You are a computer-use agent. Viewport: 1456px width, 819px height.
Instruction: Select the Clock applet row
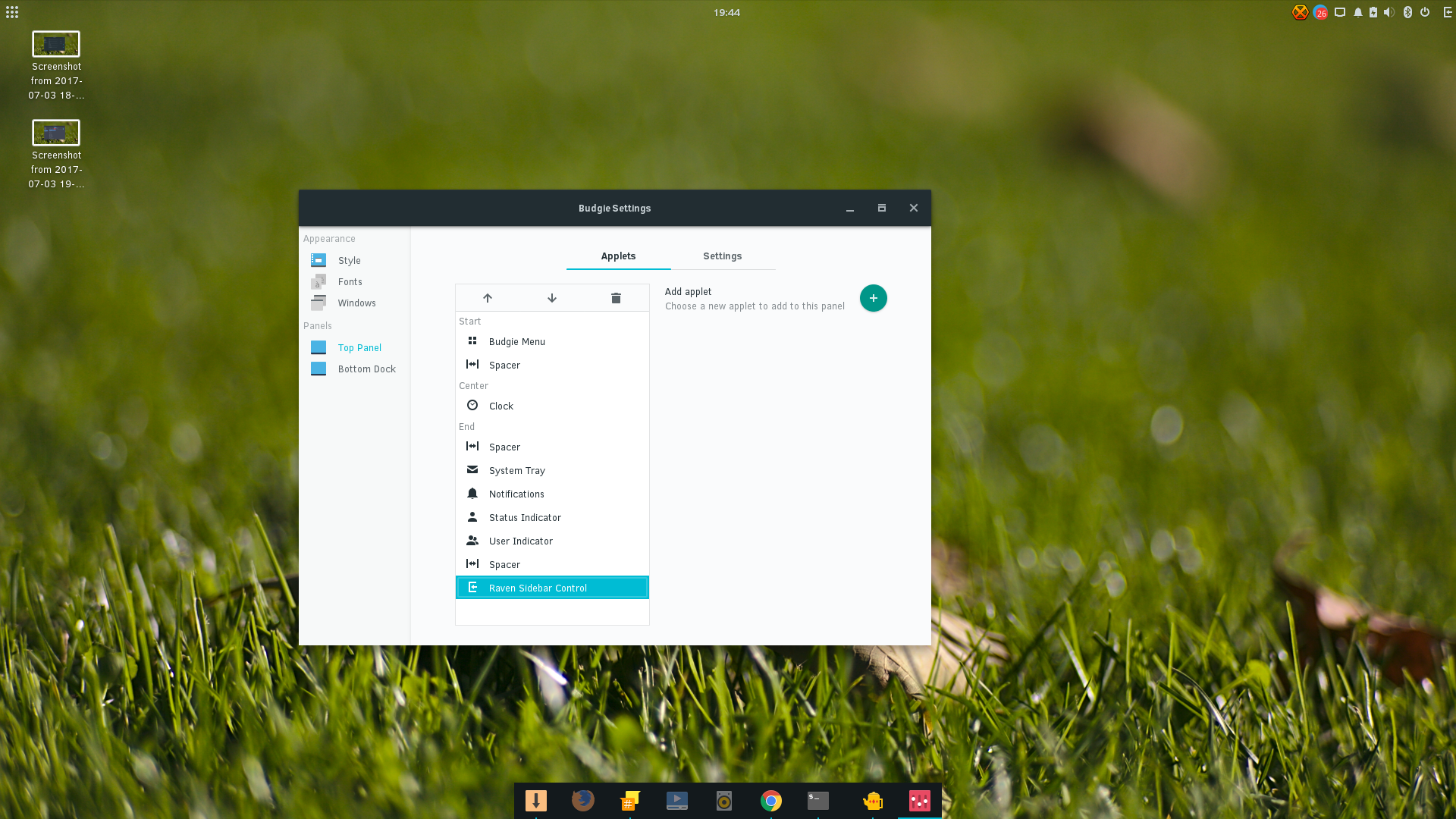(x=552, y=406)
